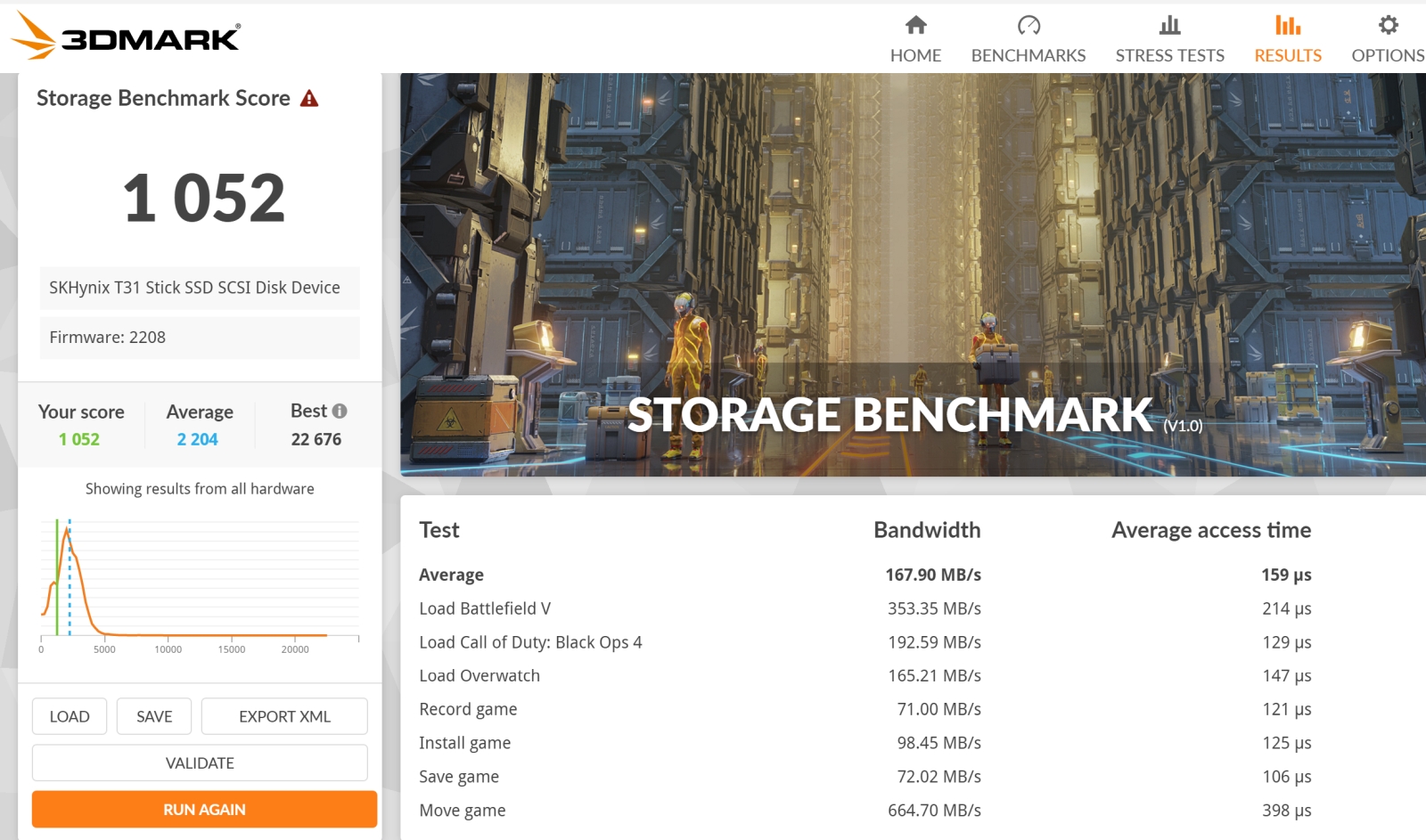Click the Save game row label
Viewport: 1426px width, 840px height.
point(459,777)
